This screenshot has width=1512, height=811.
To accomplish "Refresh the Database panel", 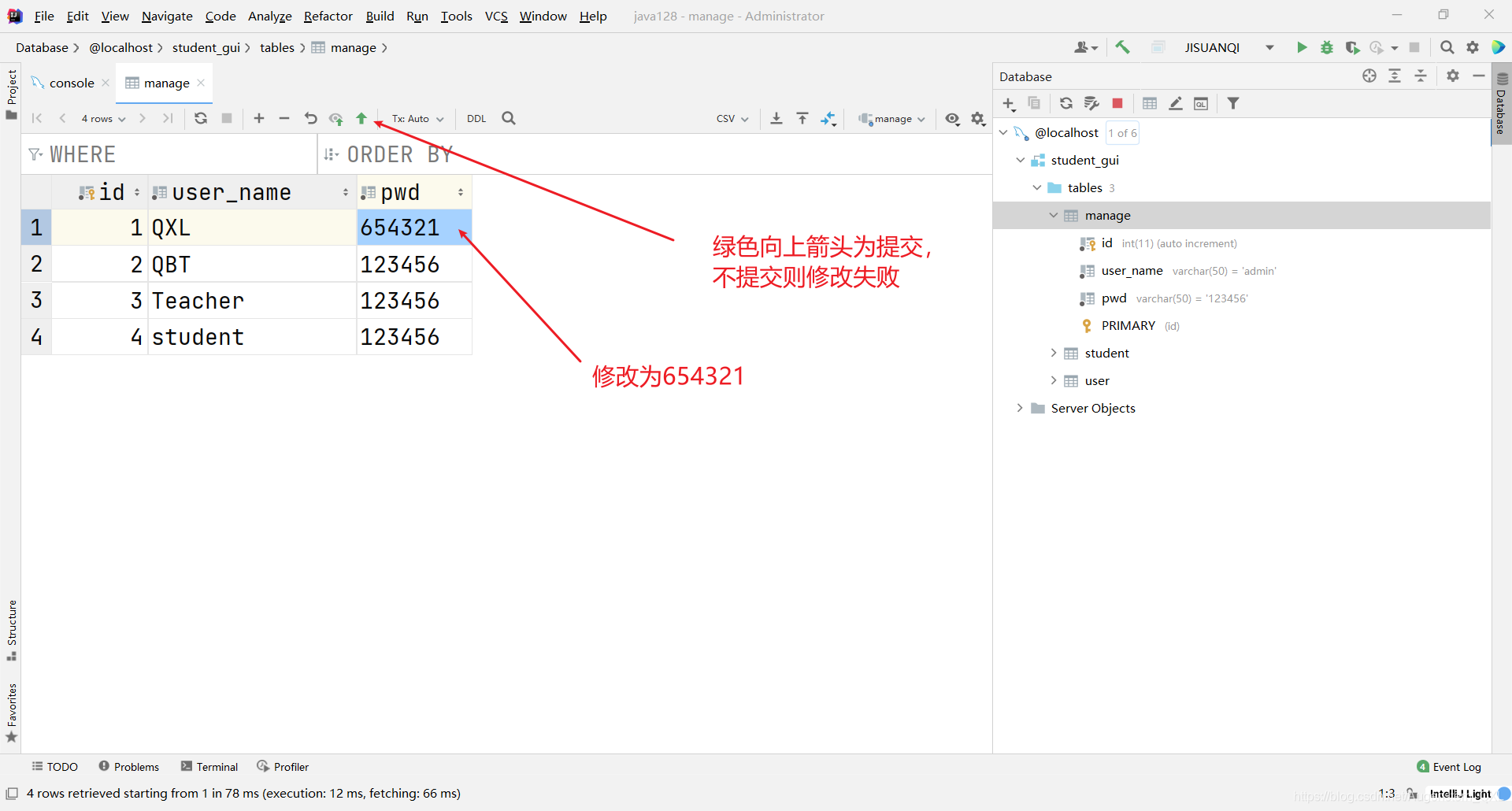I will pyautogui.click(x=1065, y=104).
